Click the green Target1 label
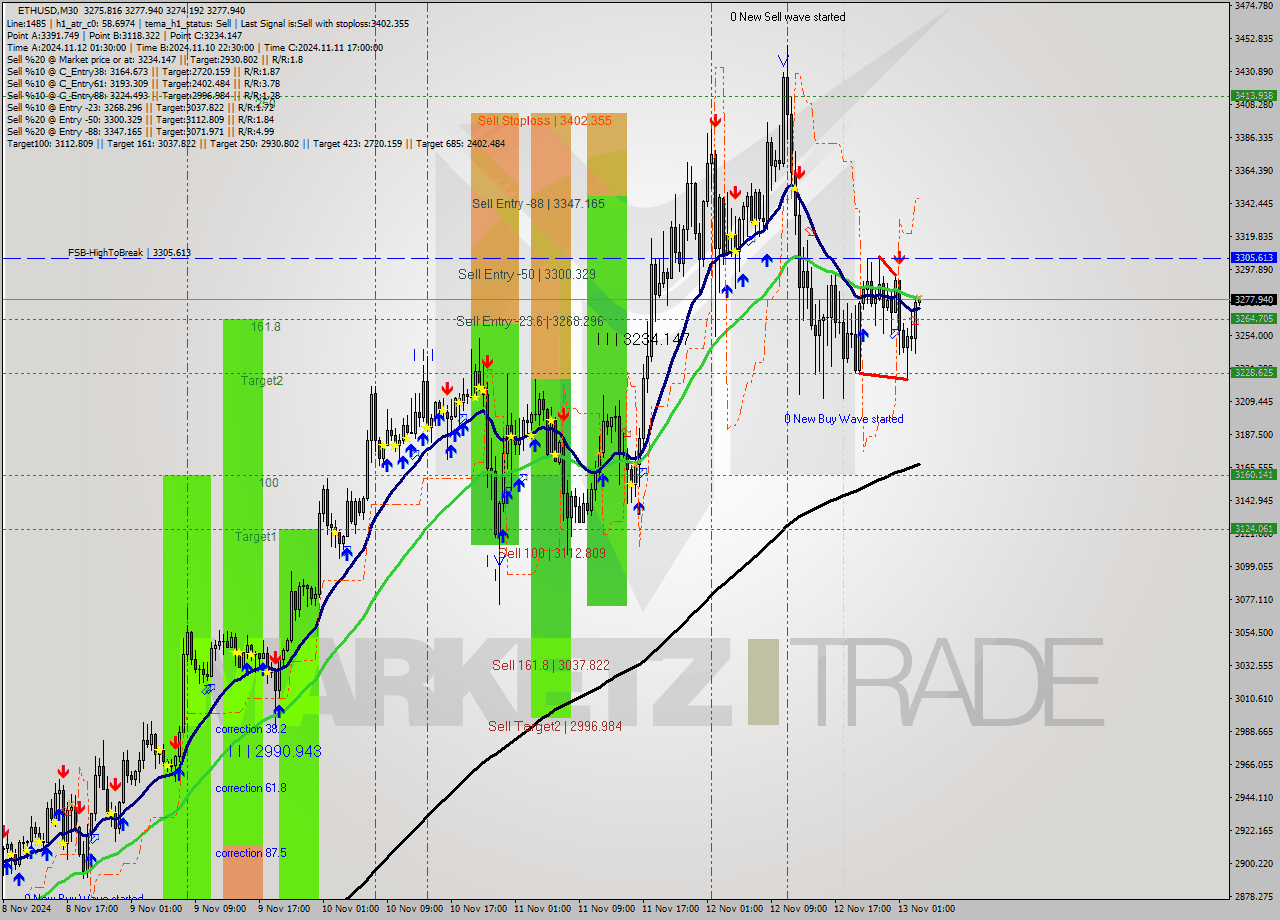Viewport: 1280px width, 920px height. (x=255, y=537)
